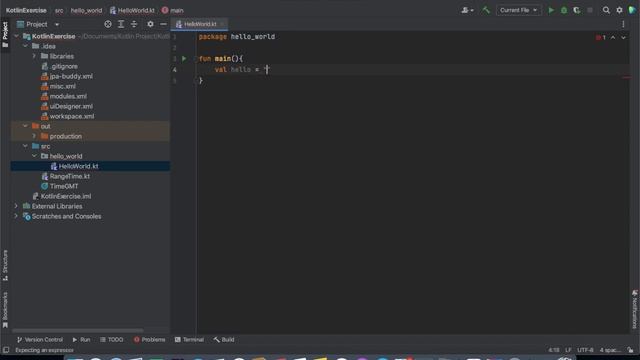Expand the libraries folder
Screen dimensions: 640x360
click(34, 56)
